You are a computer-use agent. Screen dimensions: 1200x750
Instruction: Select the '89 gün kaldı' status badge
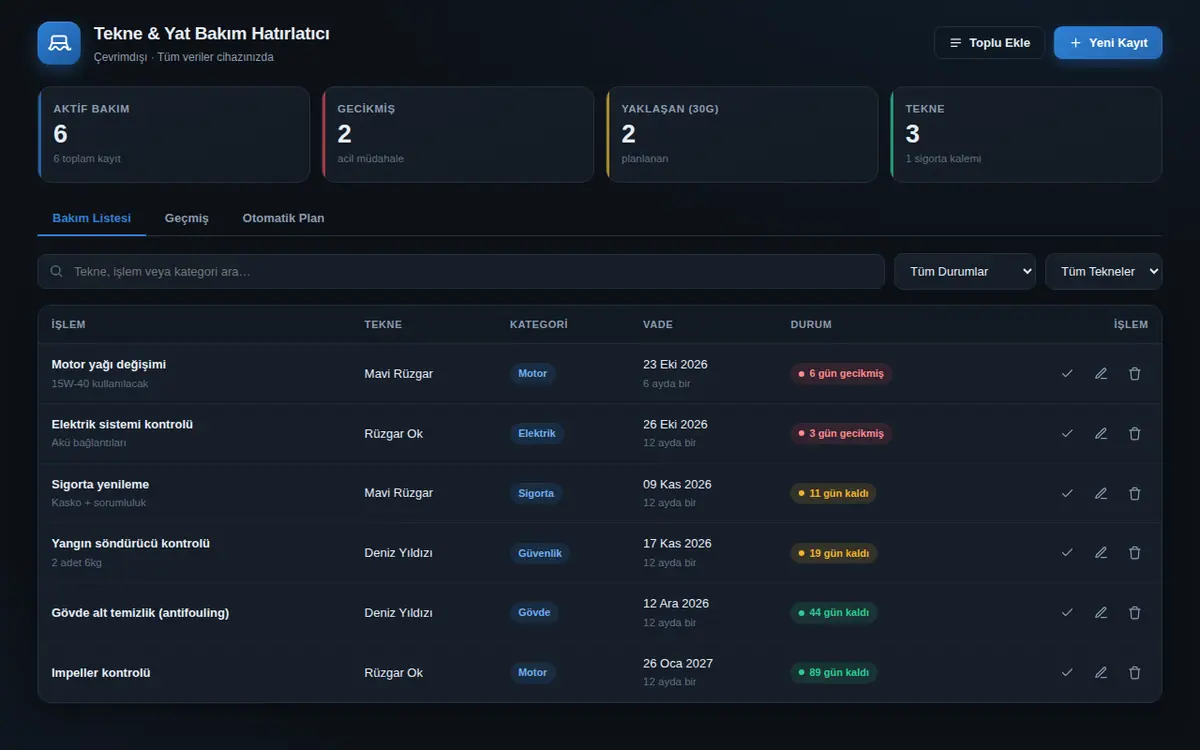coord(834,673)
